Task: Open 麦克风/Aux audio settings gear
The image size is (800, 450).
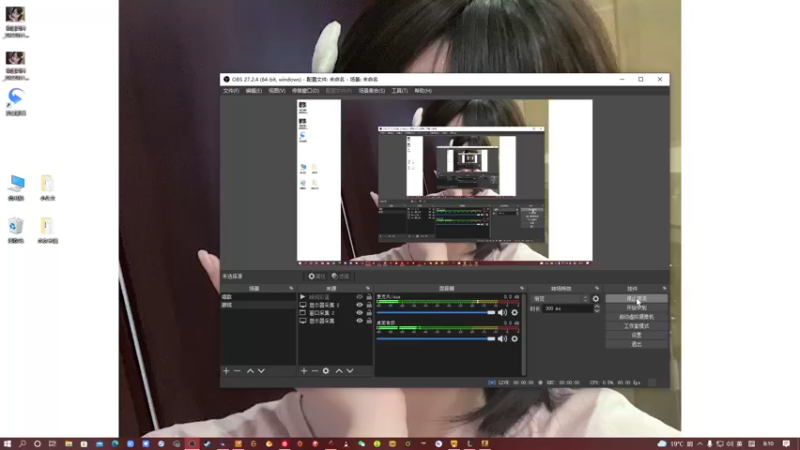Action: 514,312
